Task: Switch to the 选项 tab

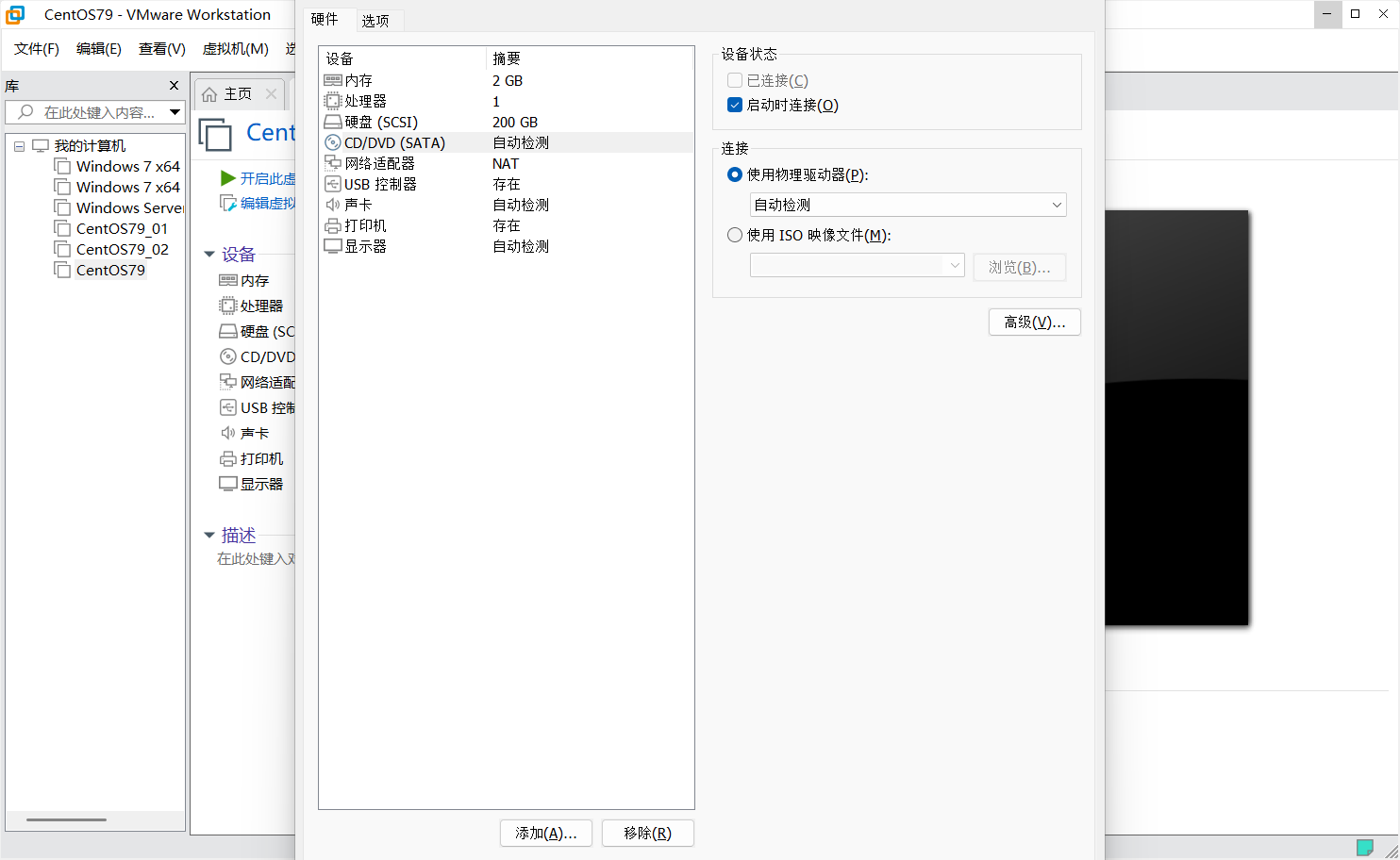Action: coord(375,20)
